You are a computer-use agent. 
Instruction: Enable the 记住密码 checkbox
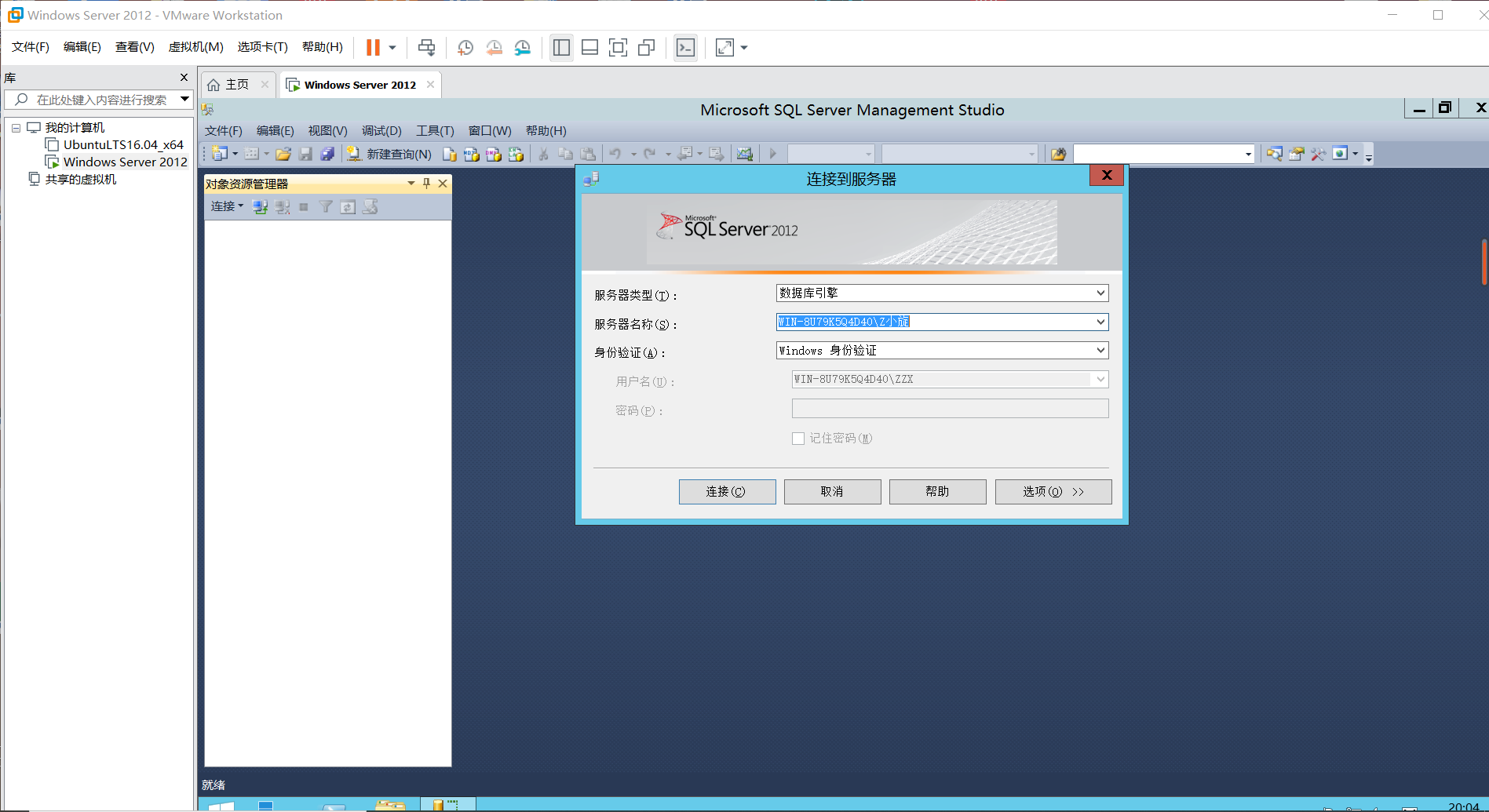tap(798, 438)
